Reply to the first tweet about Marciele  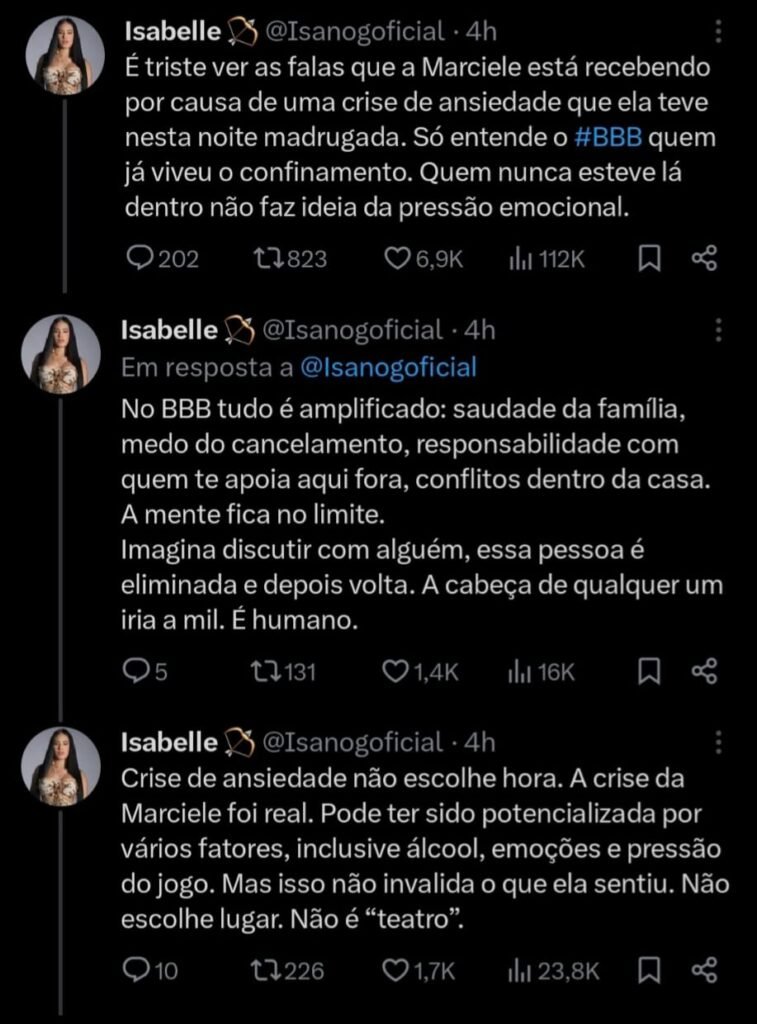pyautogui.click(x=140, y=259)
